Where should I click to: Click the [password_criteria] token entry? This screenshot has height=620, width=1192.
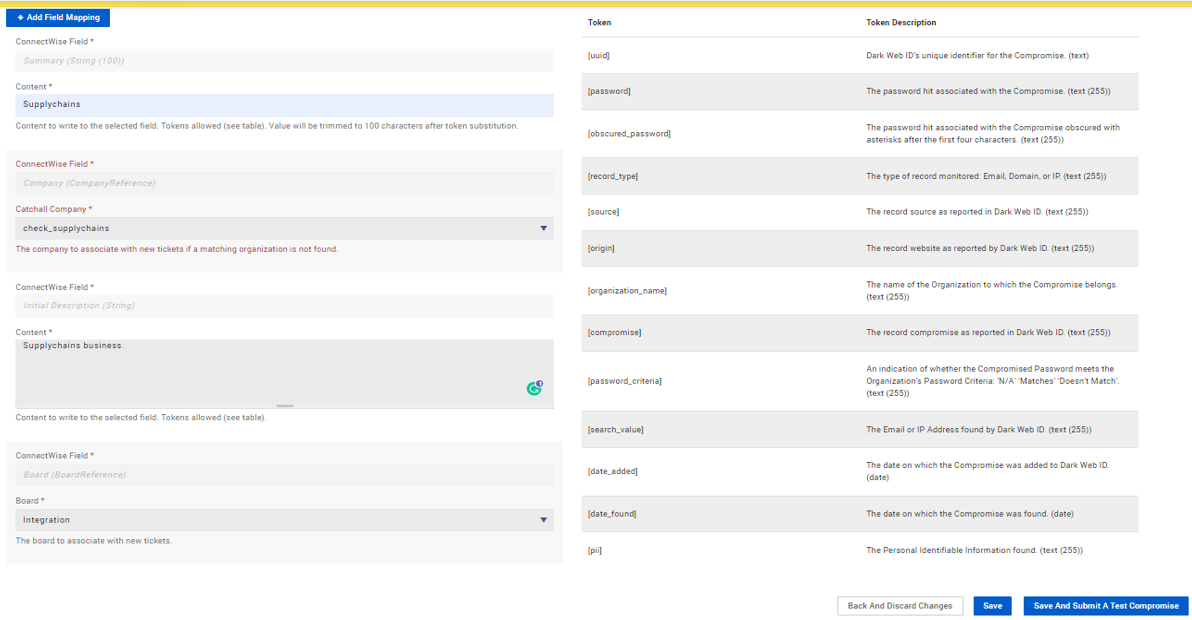pos(624,381)
